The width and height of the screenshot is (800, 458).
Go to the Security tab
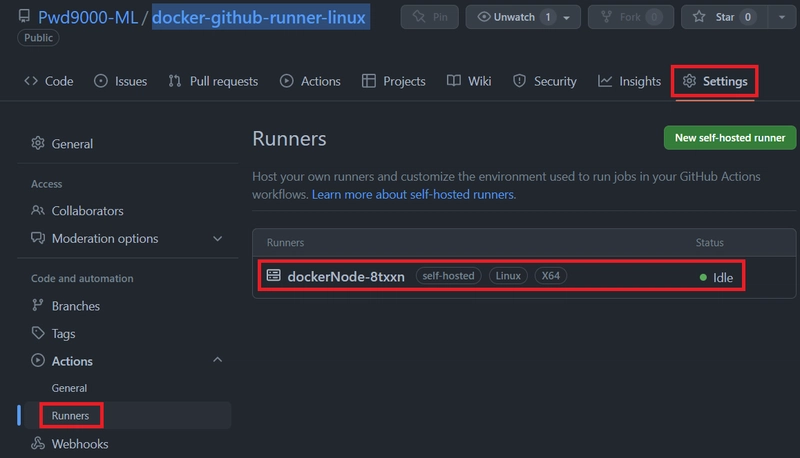tap(544, 81)
